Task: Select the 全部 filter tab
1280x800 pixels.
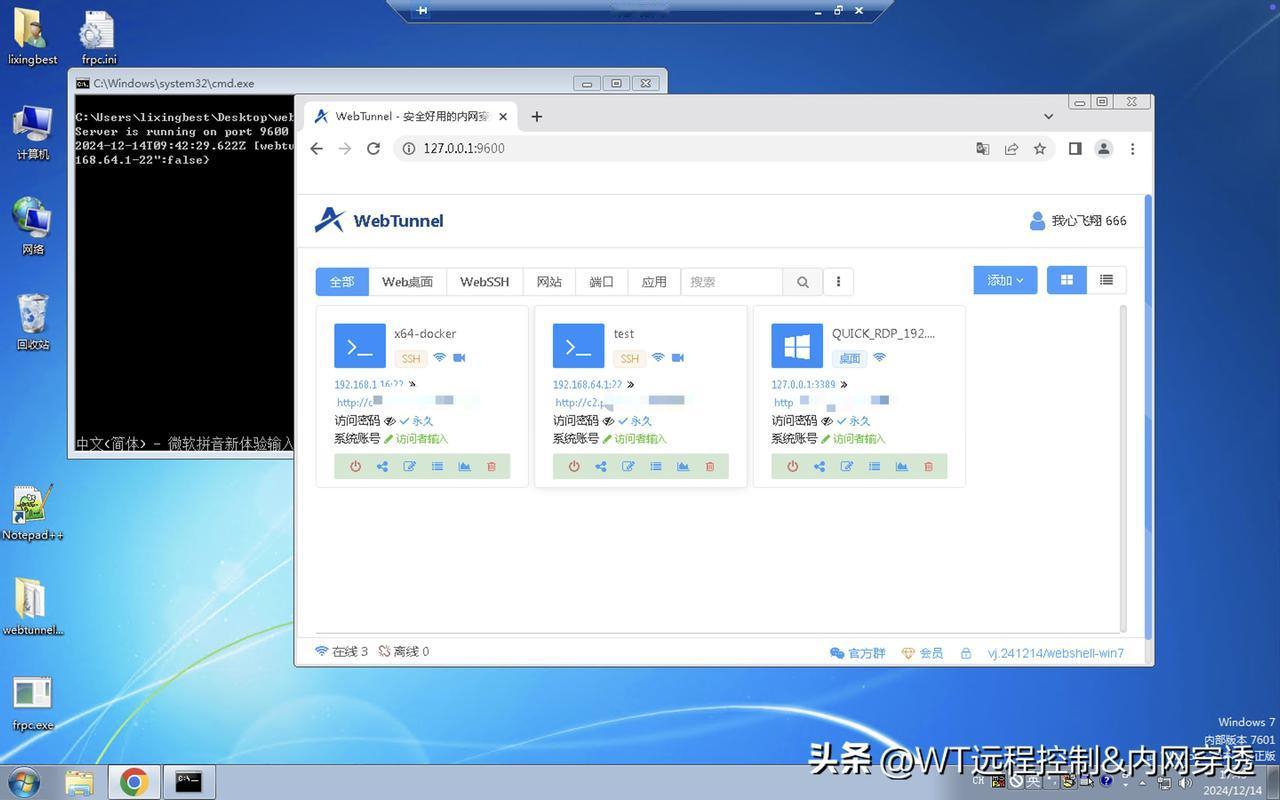Action: [x=342, y=282]
